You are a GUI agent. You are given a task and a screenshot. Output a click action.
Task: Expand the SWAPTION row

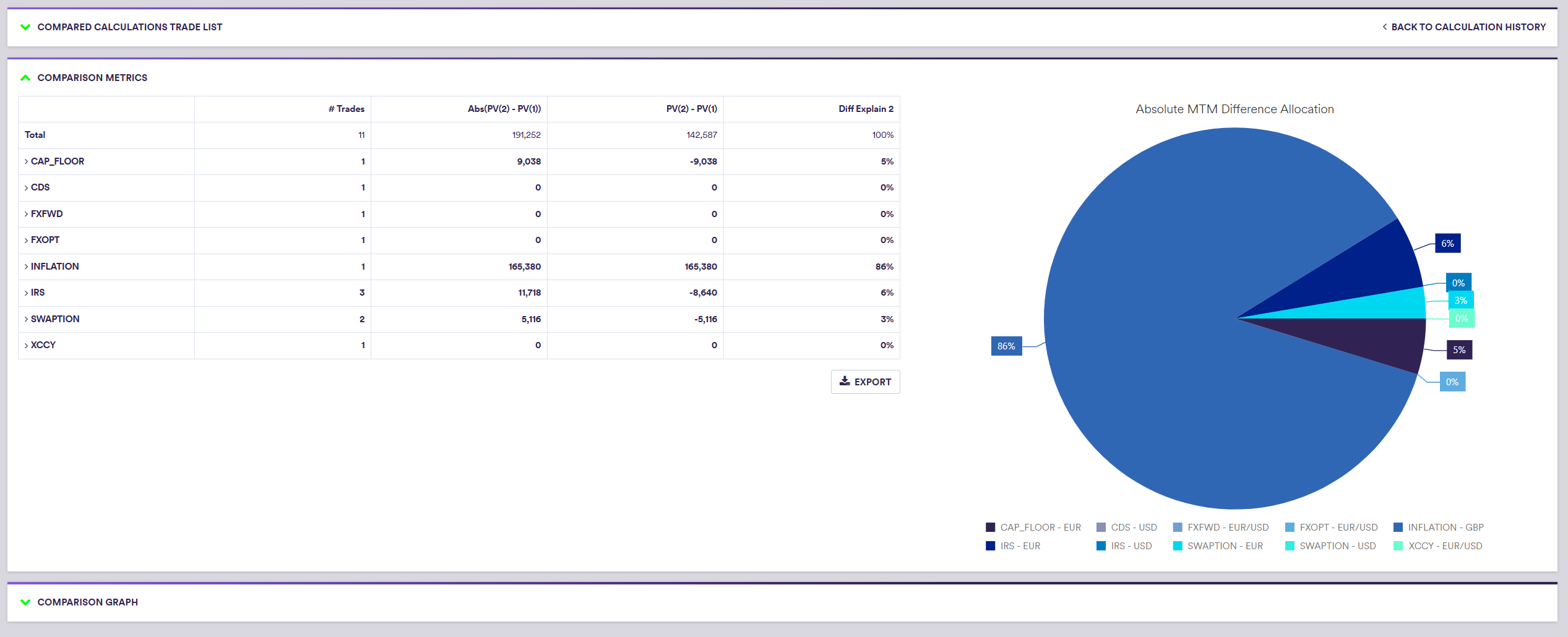click(x=27, y=319)
